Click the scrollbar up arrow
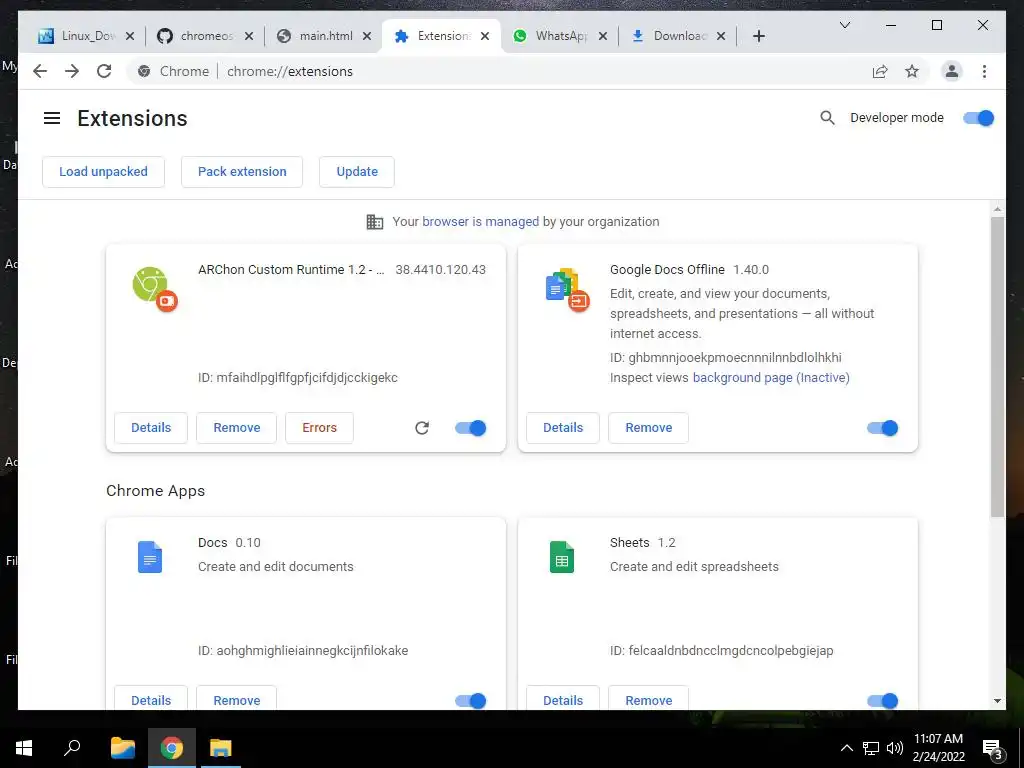1024x768 pixels. [997, 209]
